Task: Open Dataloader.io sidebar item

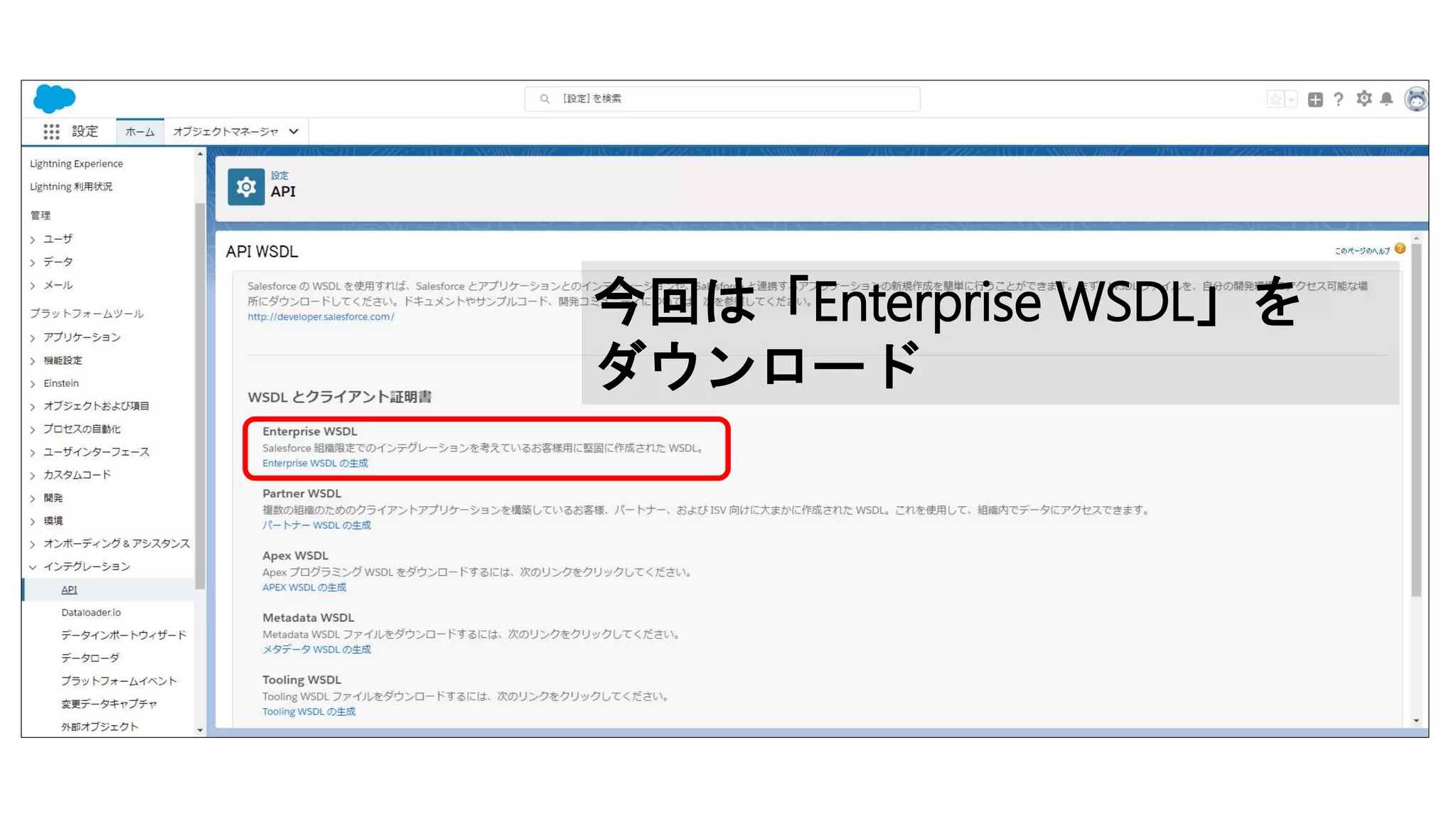Action: click(91, 612)
